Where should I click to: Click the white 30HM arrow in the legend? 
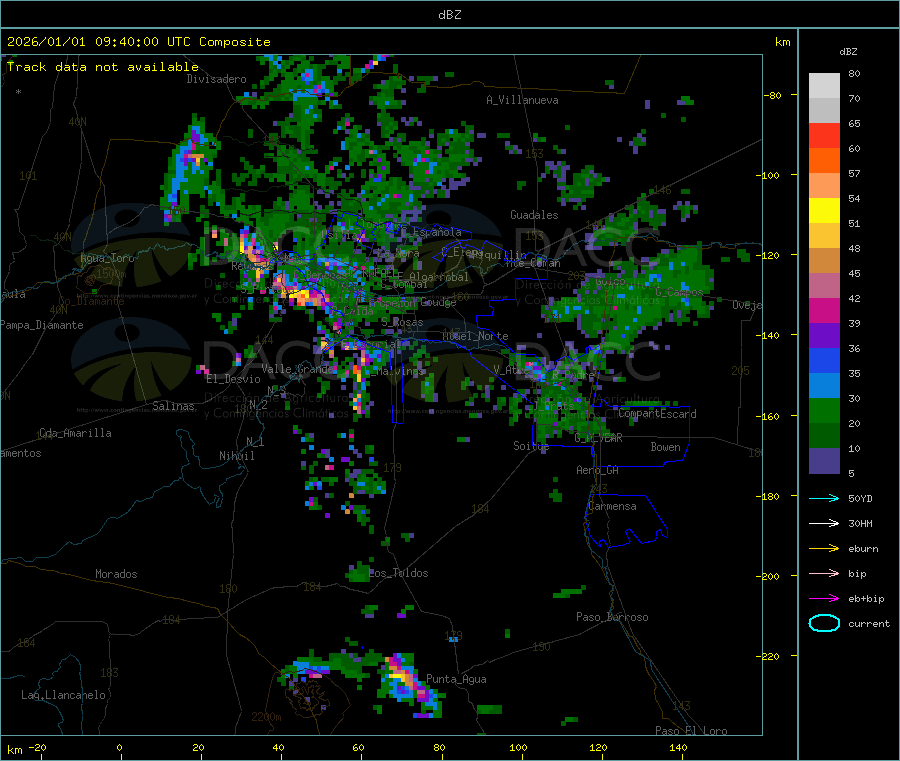pos(824,523)
